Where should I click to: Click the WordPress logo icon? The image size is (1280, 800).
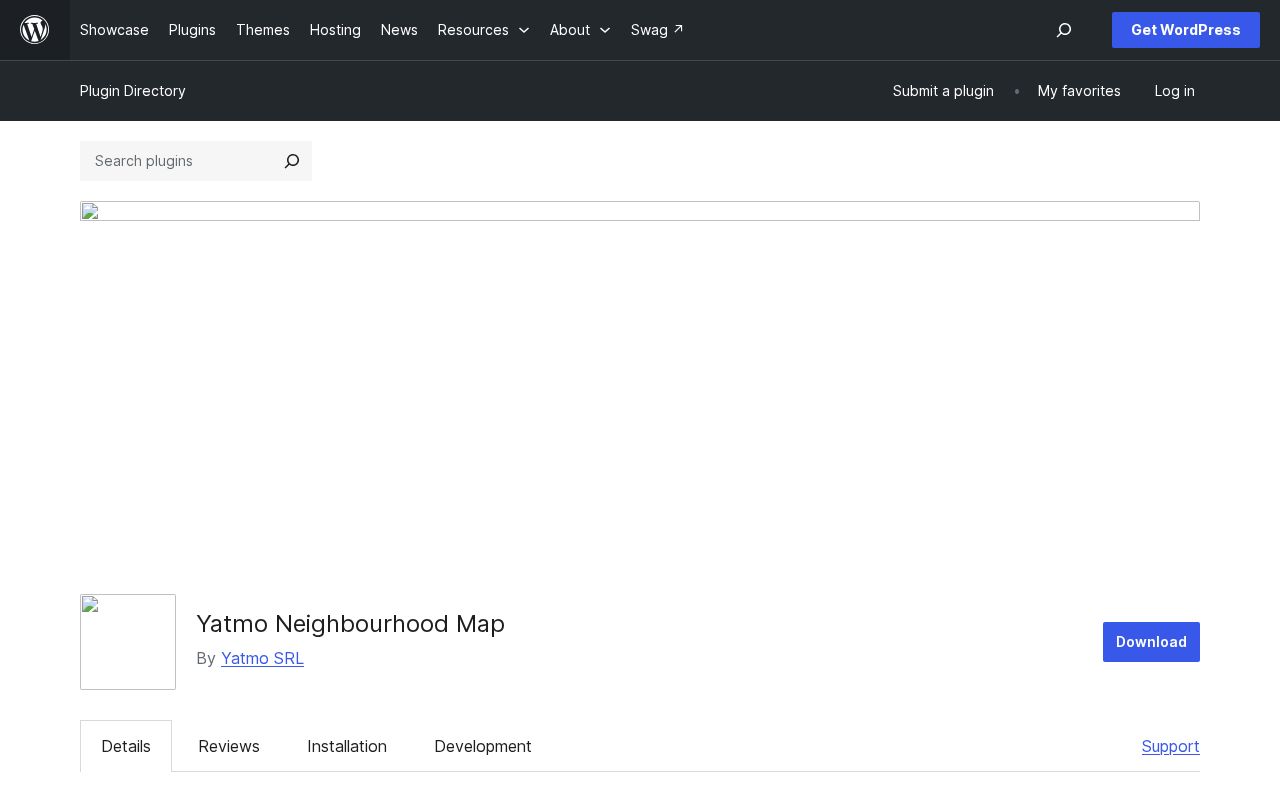pos(35,30)
